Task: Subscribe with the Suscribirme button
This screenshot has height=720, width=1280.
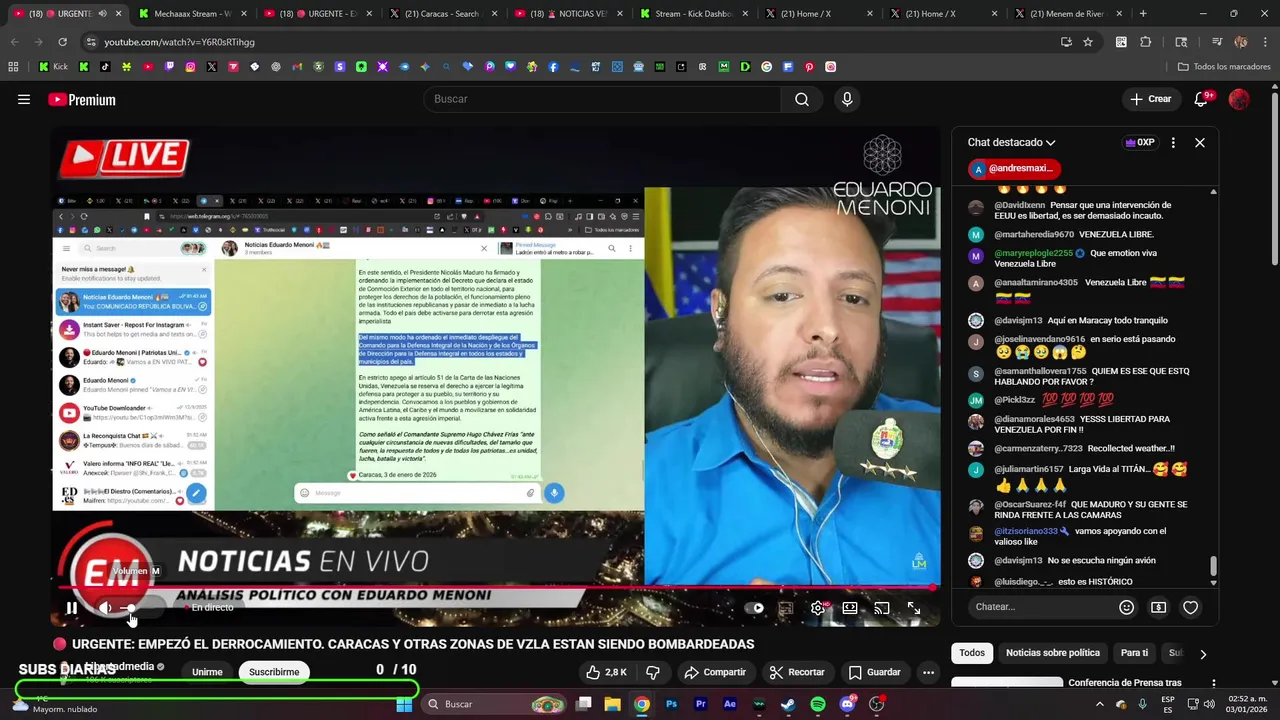Action: tap(274, 672)
